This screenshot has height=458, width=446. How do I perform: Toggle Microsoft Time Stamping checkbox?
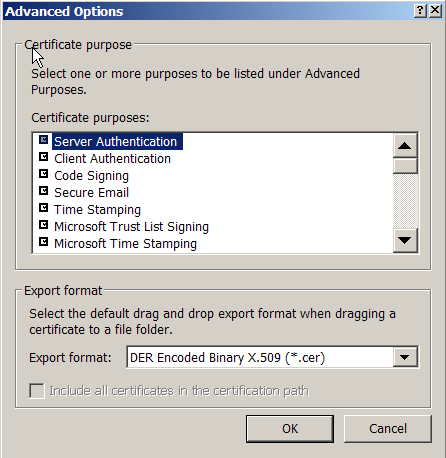44,242
